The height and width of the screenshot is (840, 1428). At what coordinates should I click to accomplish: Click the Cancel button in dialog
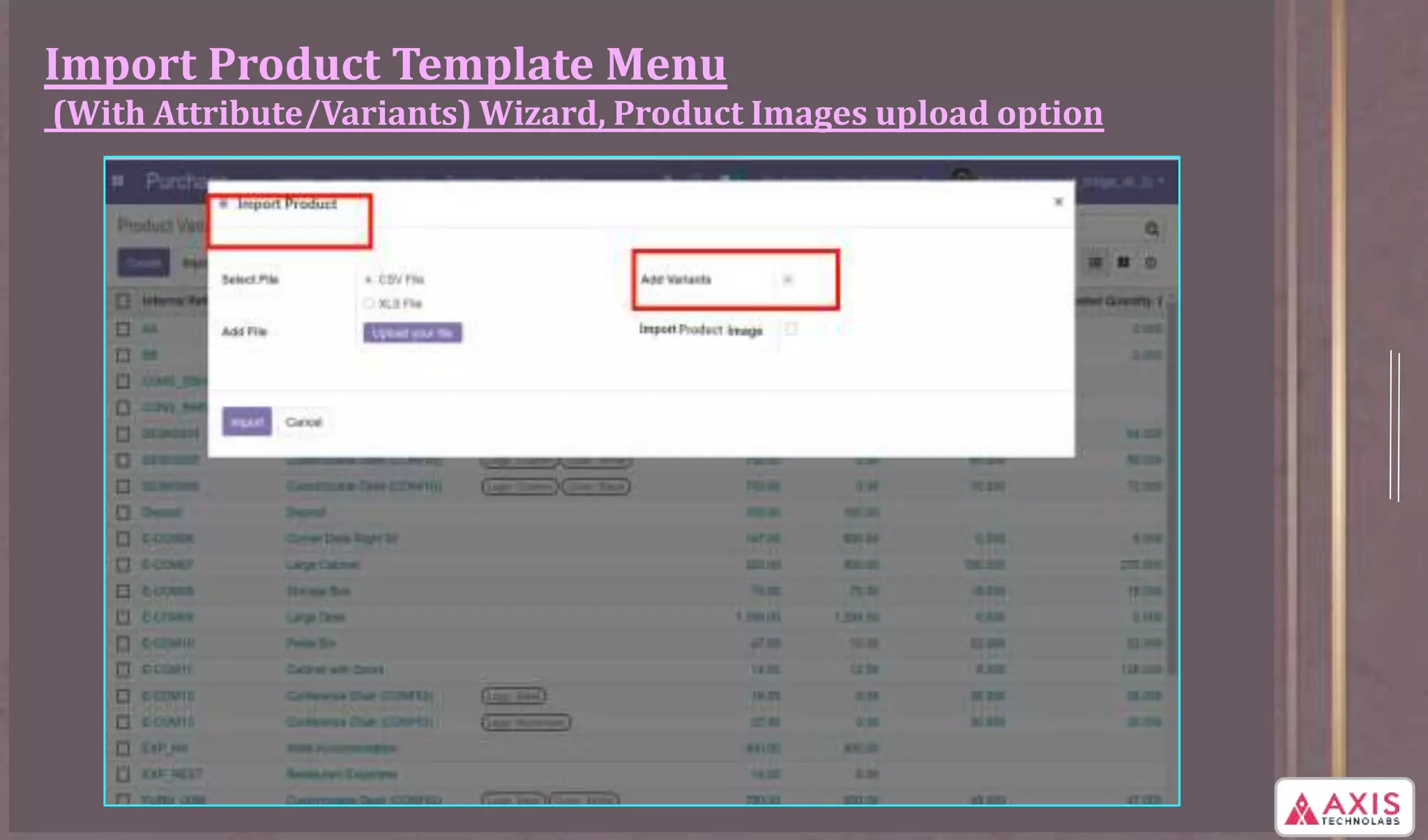(303, 422)
